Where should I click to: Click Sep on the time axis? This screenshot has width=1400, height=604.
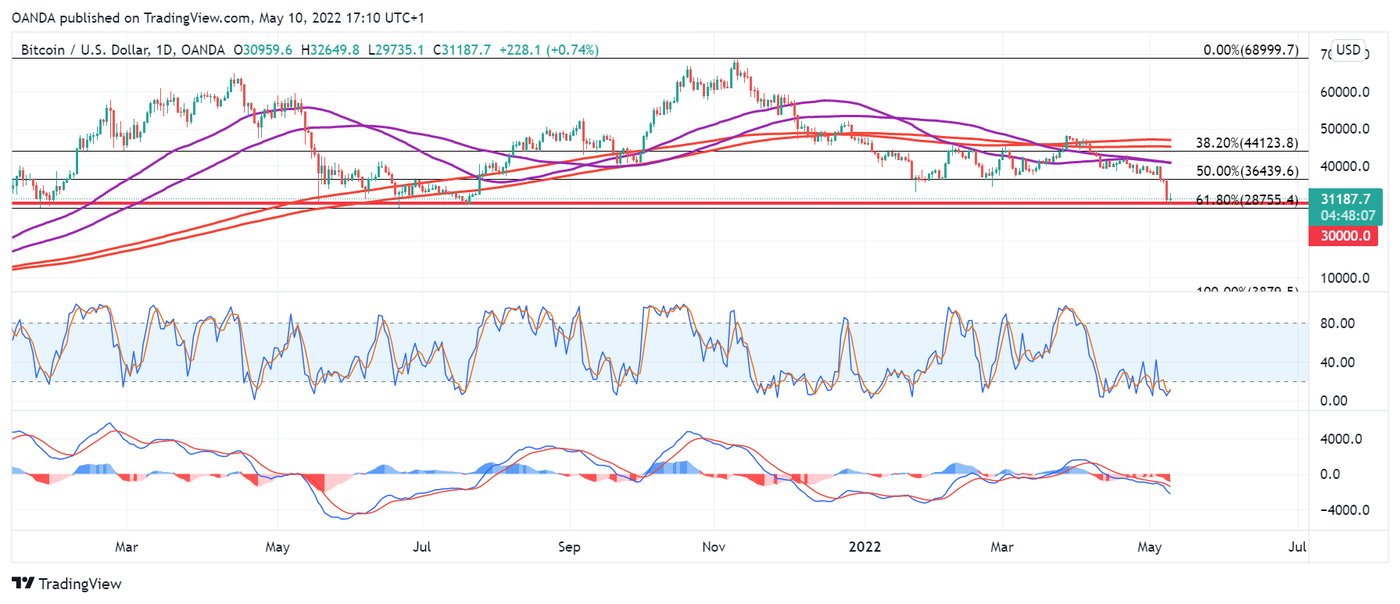(569, 547)
